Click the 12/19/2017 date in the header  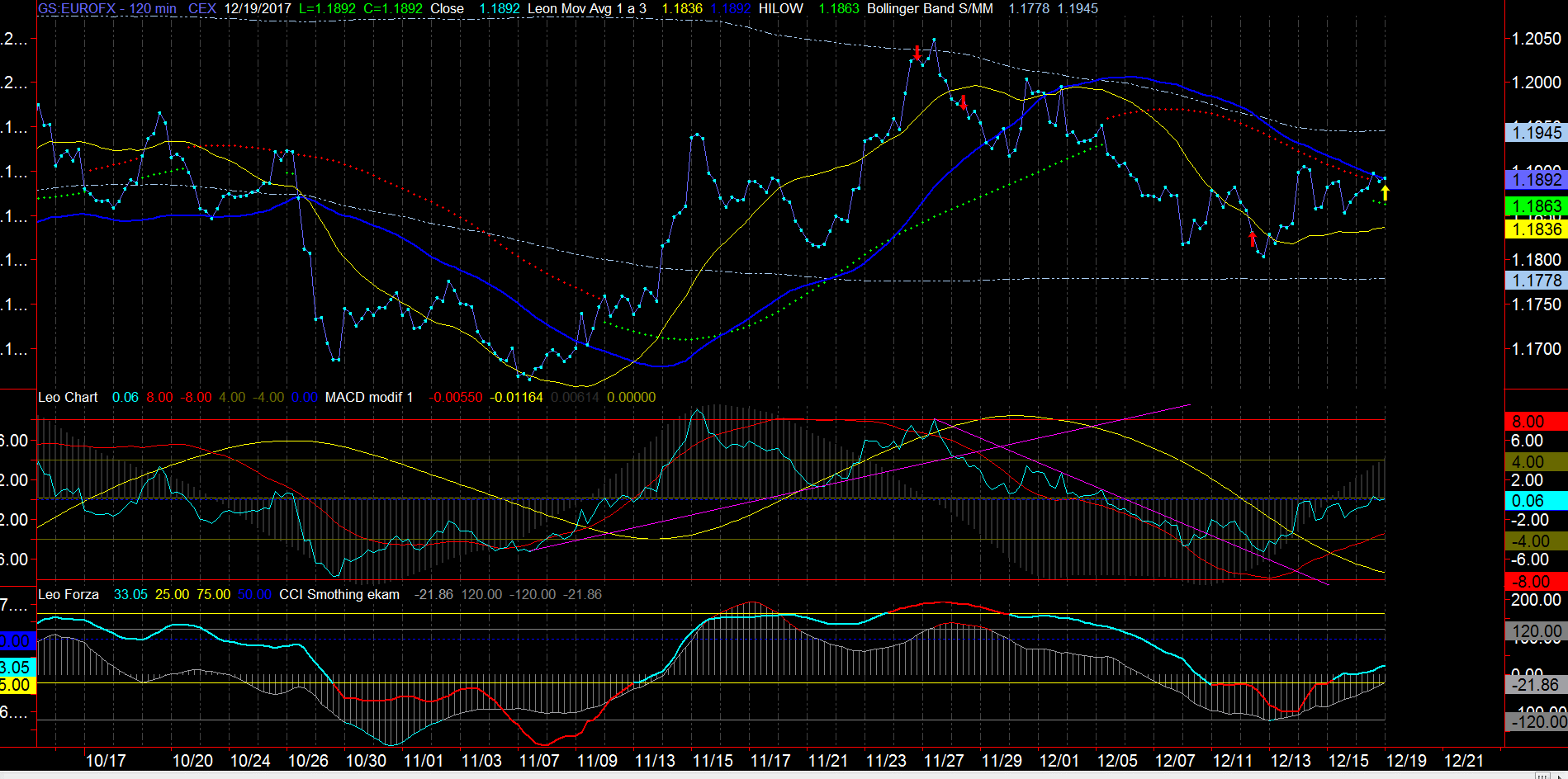[x=258, y=8]
